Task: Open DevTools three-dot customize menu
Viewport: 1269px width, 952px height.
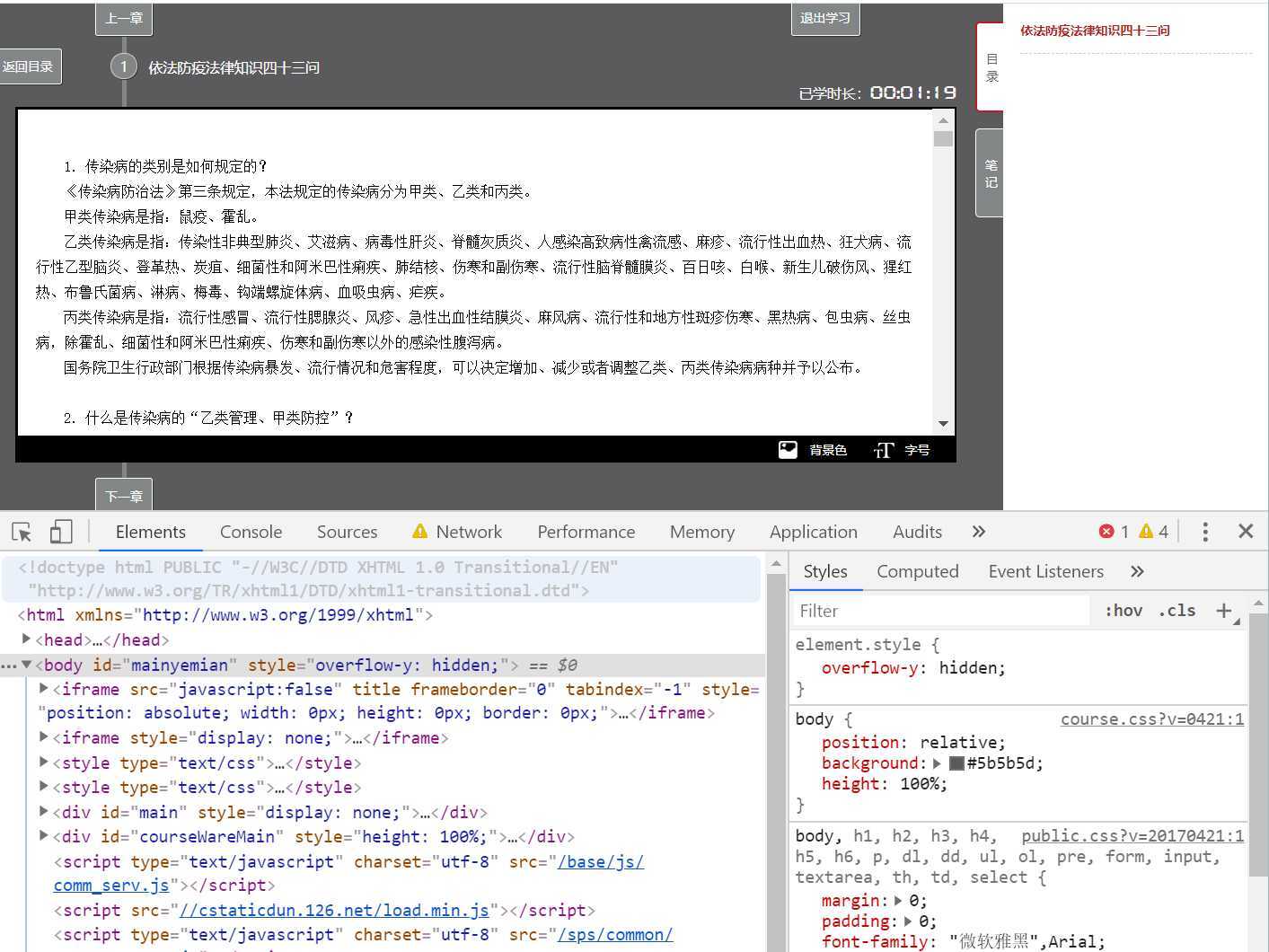Action: (1205, 532)
